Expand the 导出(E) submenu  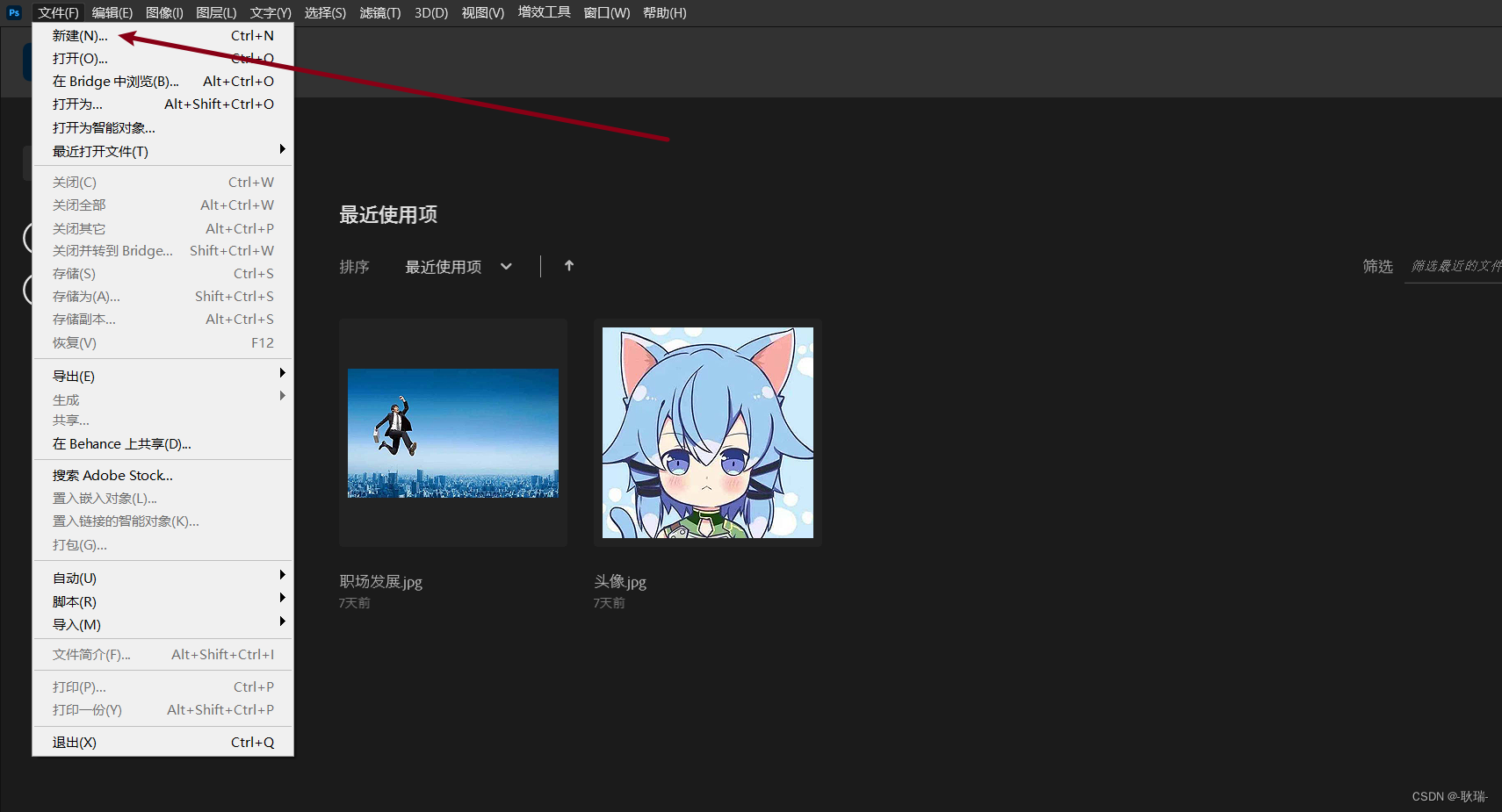coord(73,376)
